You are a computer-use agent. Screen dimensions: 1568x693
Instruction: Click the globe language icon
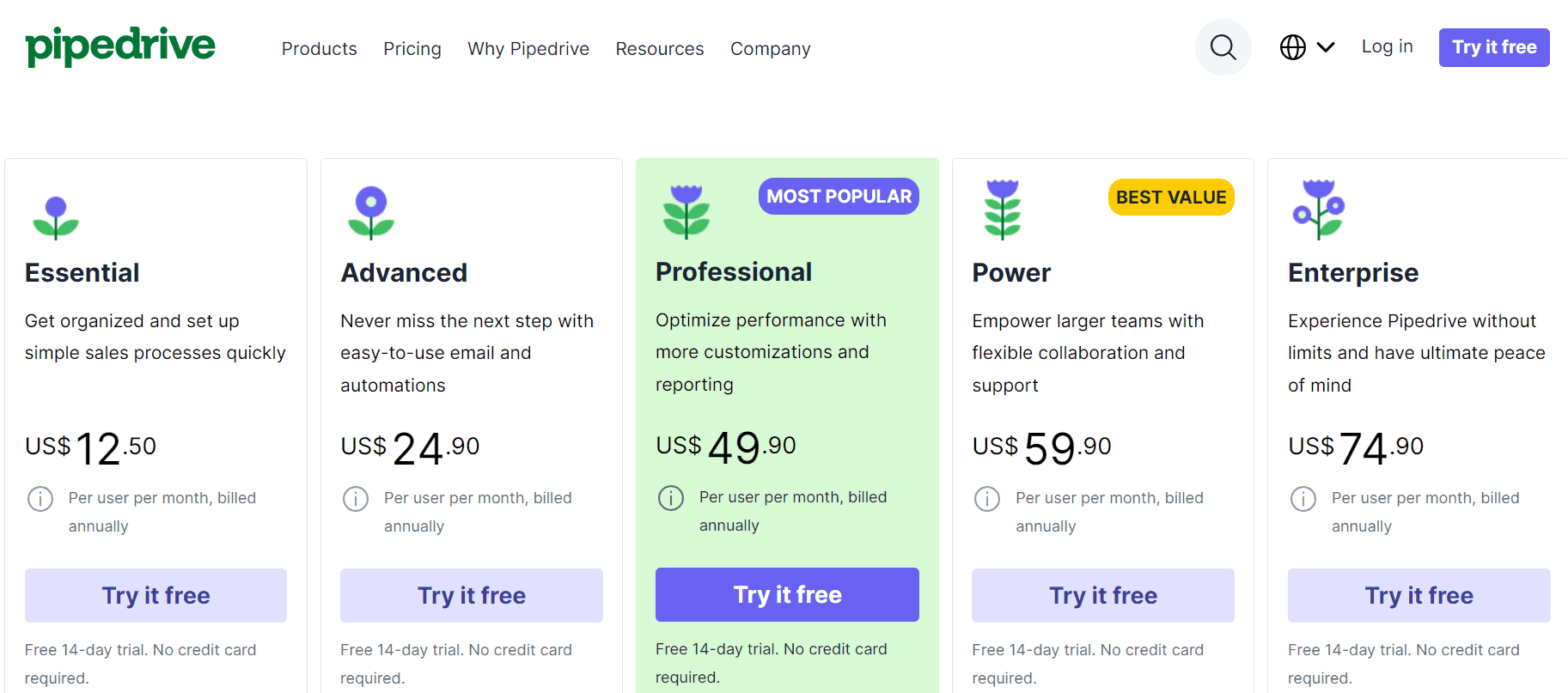pos(1293,47)
